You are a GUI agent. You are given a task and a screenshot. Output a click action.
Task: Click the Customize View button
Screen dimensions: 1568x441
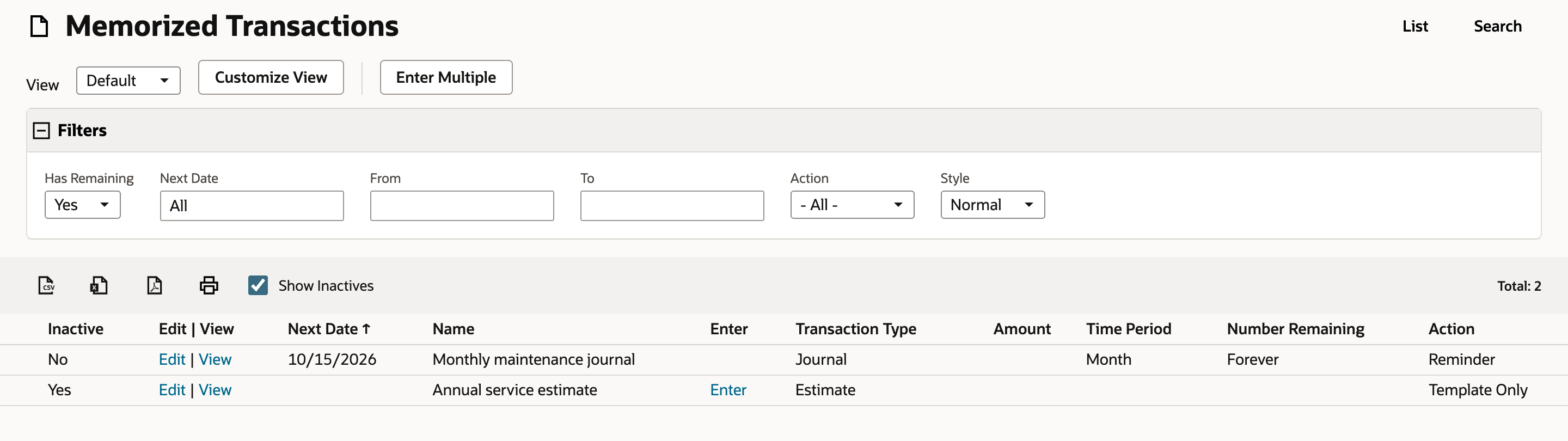point(271,77)
